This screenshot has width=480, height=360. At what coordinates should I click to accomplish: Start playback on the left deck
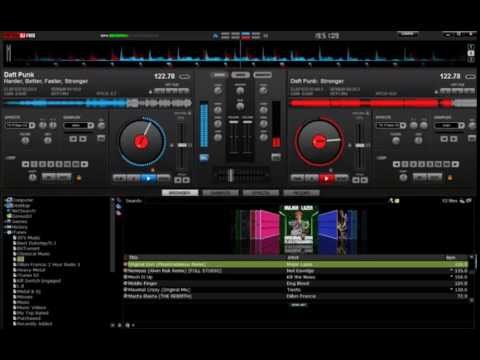click(x=148, y=178)
